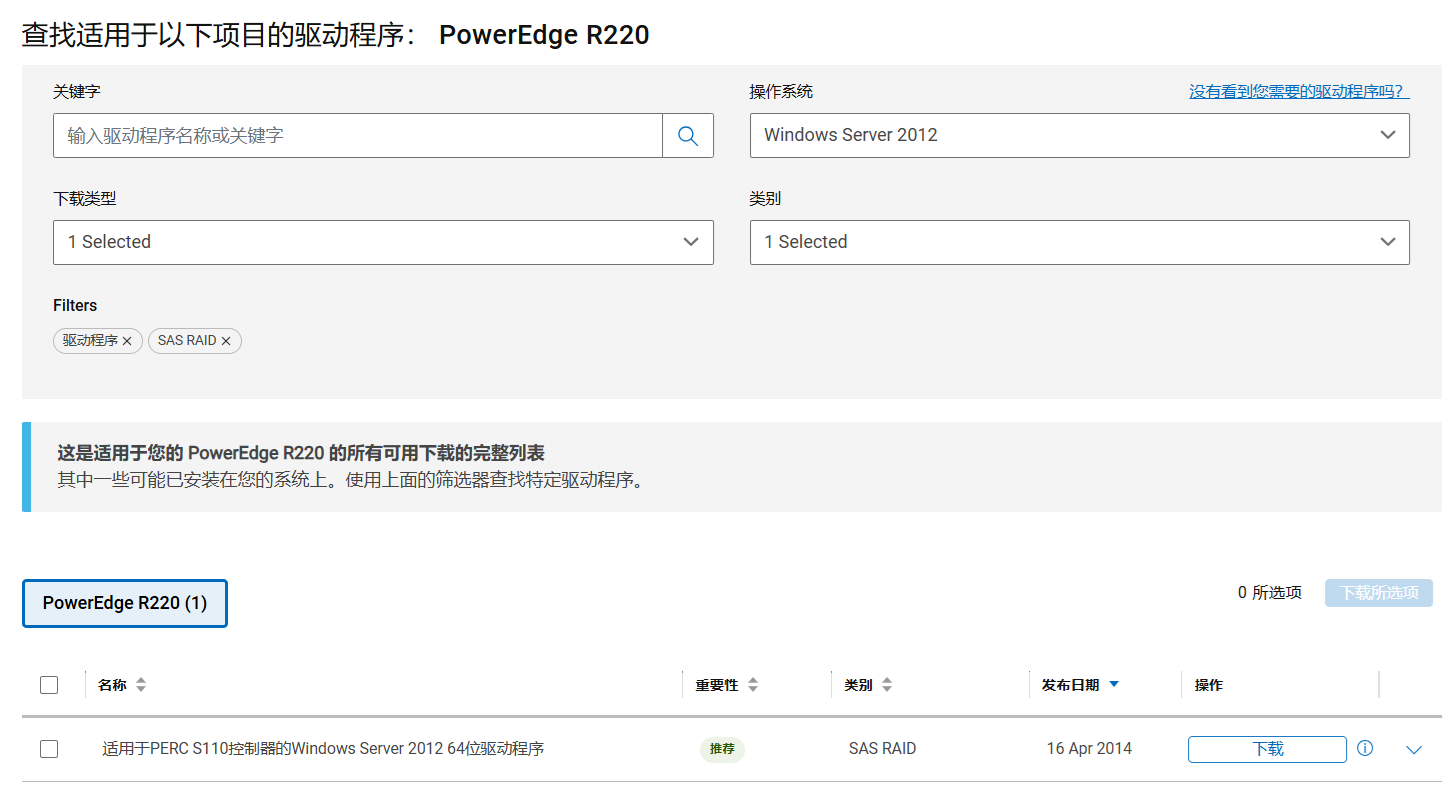Sort the list by 类别 column
The height and width of the screenshot is (808, 1454).
click(886, 684)
